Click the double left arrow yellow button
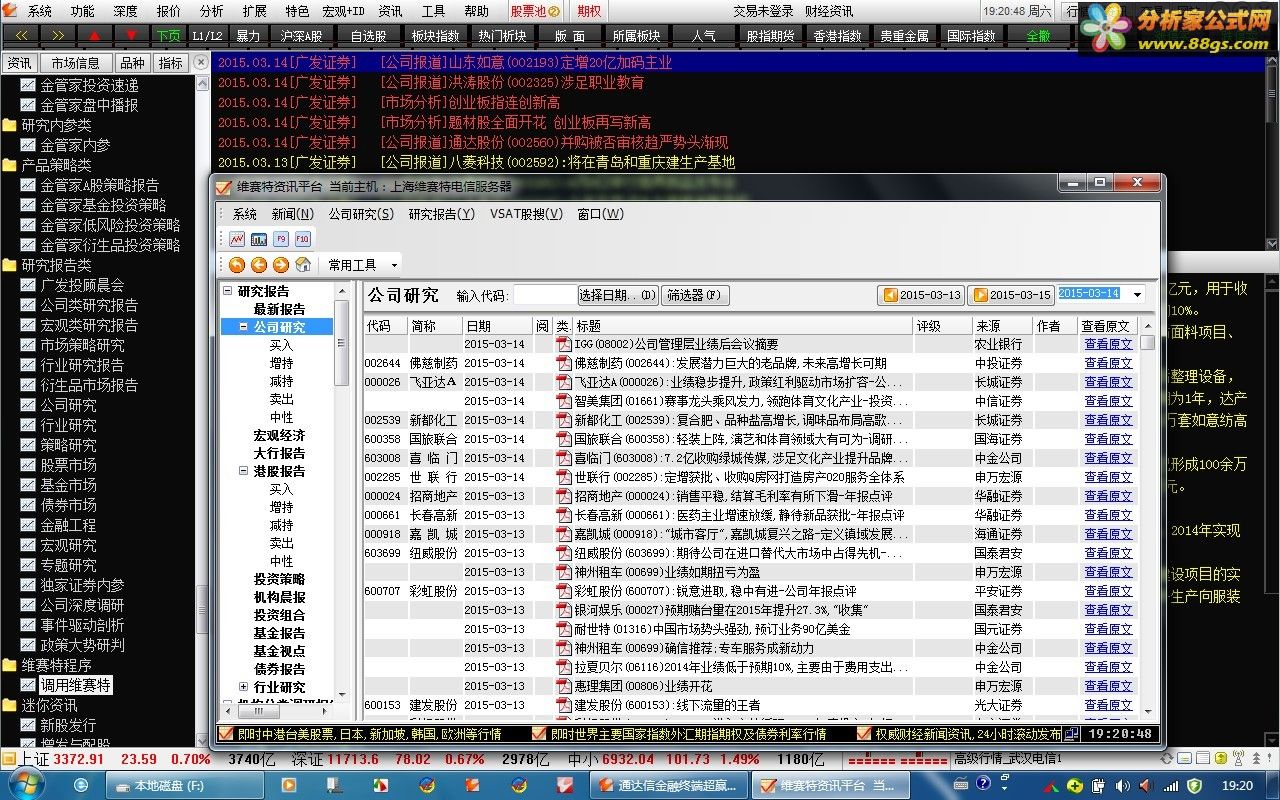Screen dimensions: 1280x800 tap(22, 35)
